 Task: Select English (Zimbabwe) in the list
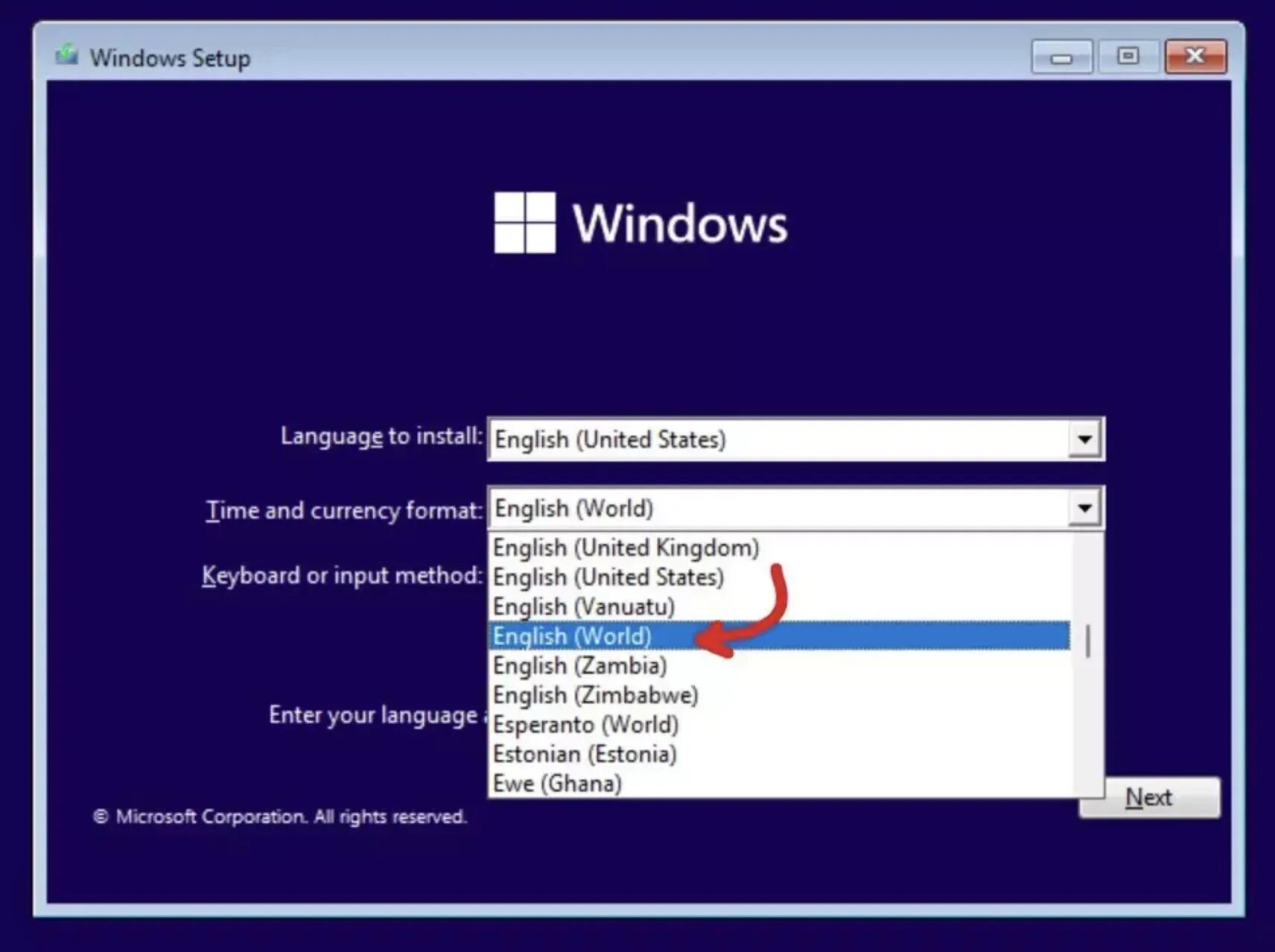780,695
